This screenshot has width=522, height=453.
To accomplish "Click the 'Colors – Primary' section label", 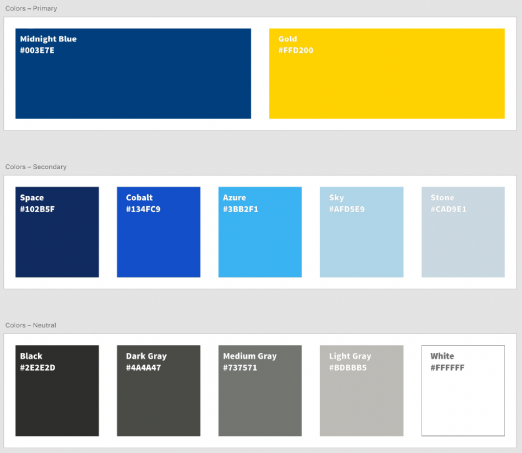I will click(31, 8).
